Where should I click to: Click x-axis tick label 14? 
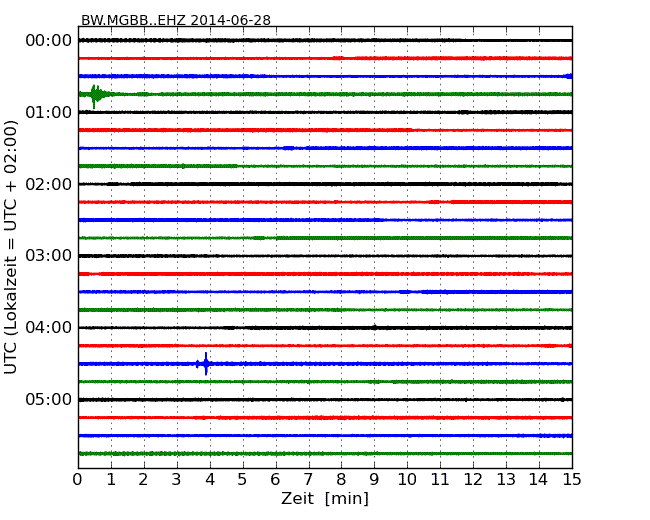point(538,480)
